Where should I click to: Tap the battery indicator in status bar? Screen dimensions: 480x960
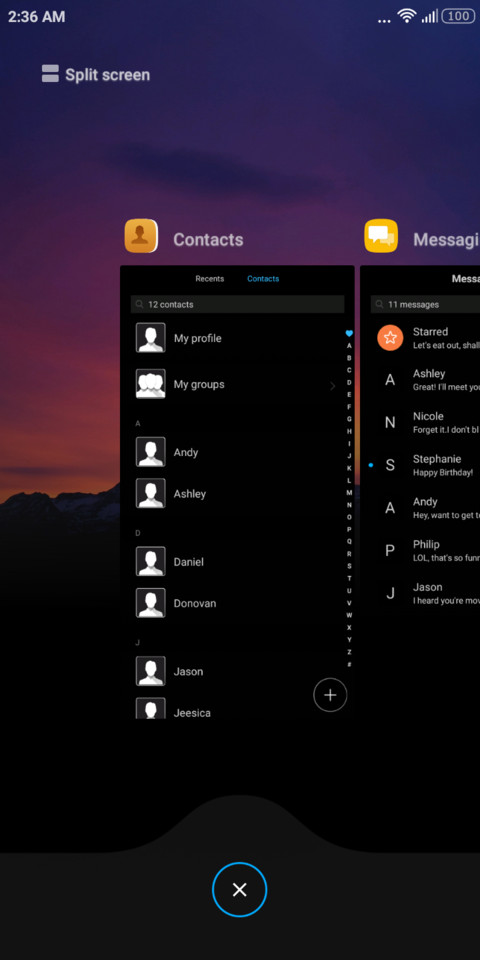458,16
